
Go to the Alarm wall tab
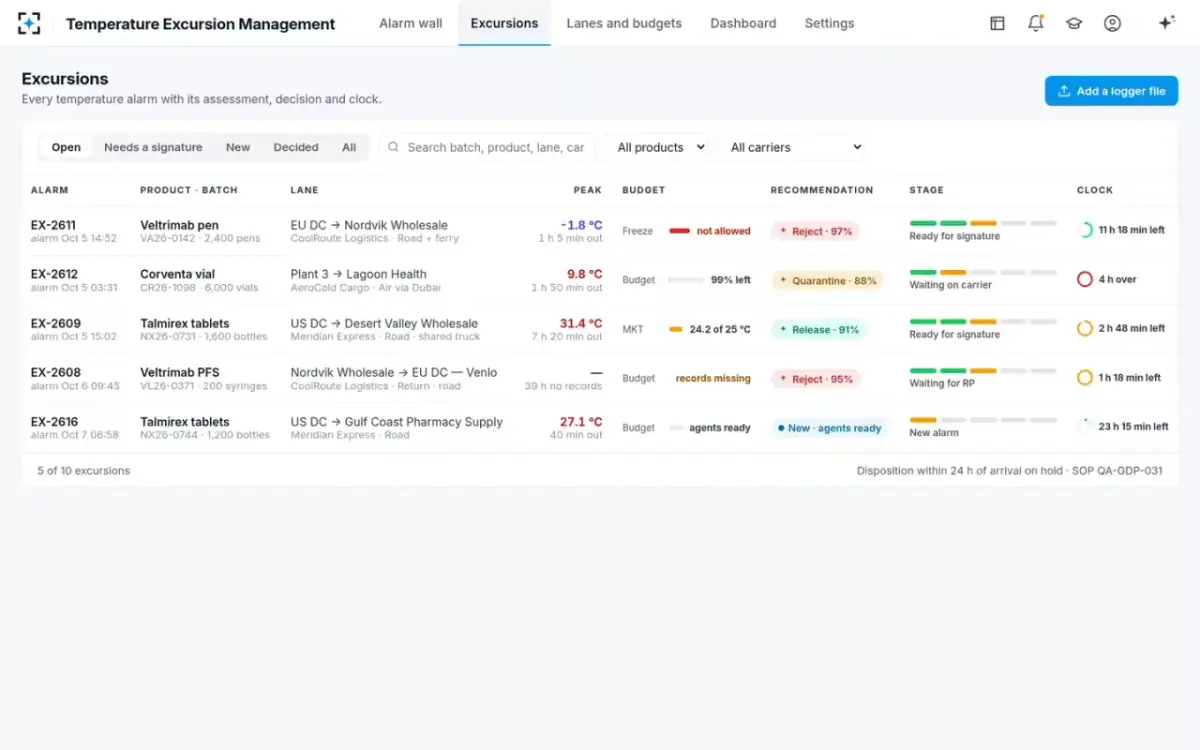point(411,23)
